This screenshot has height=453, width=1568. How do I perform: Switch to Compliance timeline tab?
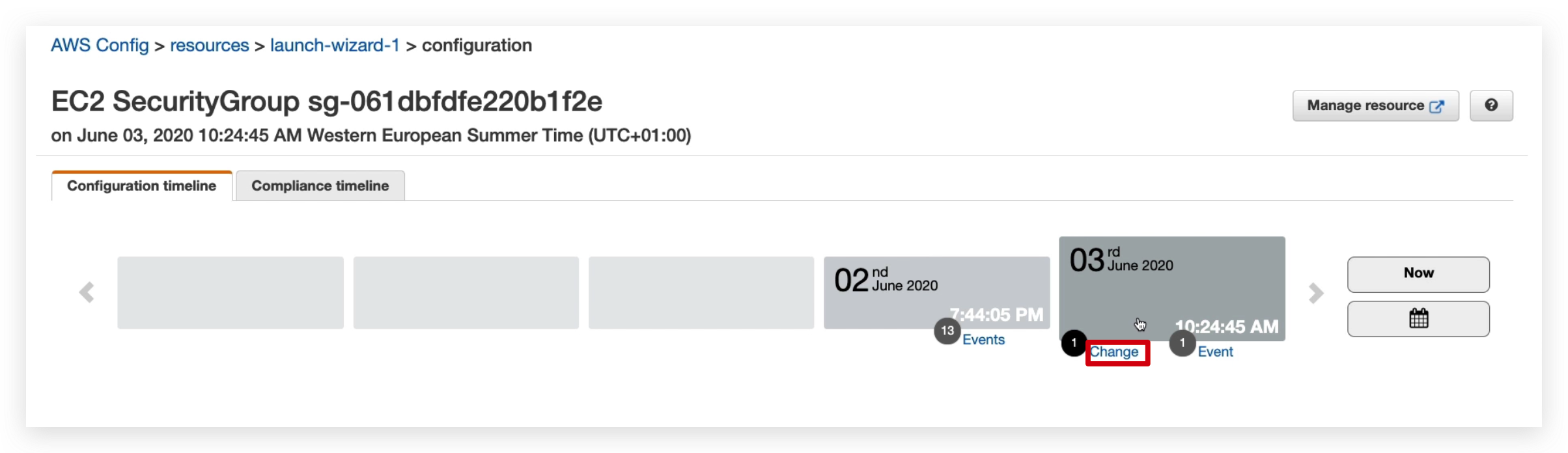320,186
